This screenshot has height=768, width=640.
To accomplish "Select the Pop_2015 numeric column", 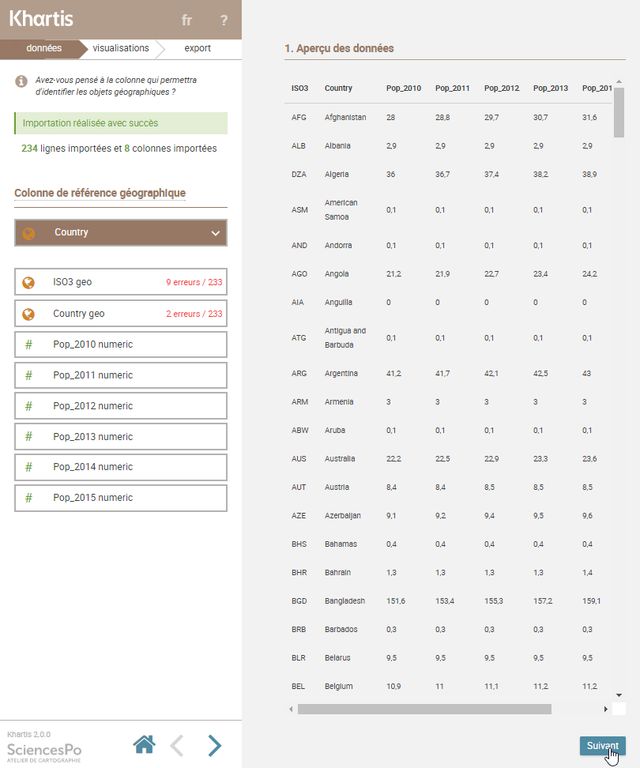I will point(121,498).
